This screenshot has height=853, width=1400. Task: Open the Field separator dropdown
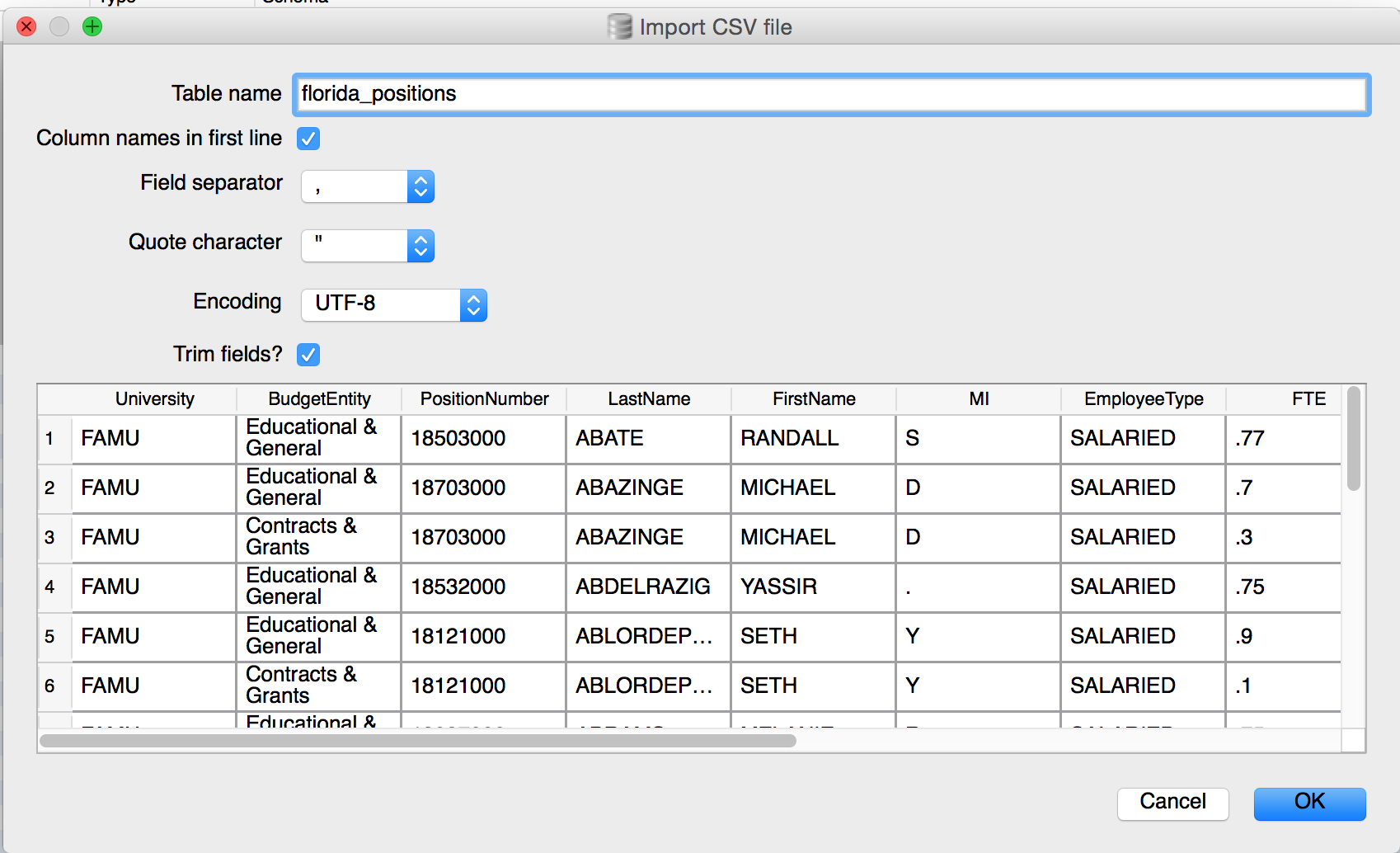pos(368,186)
